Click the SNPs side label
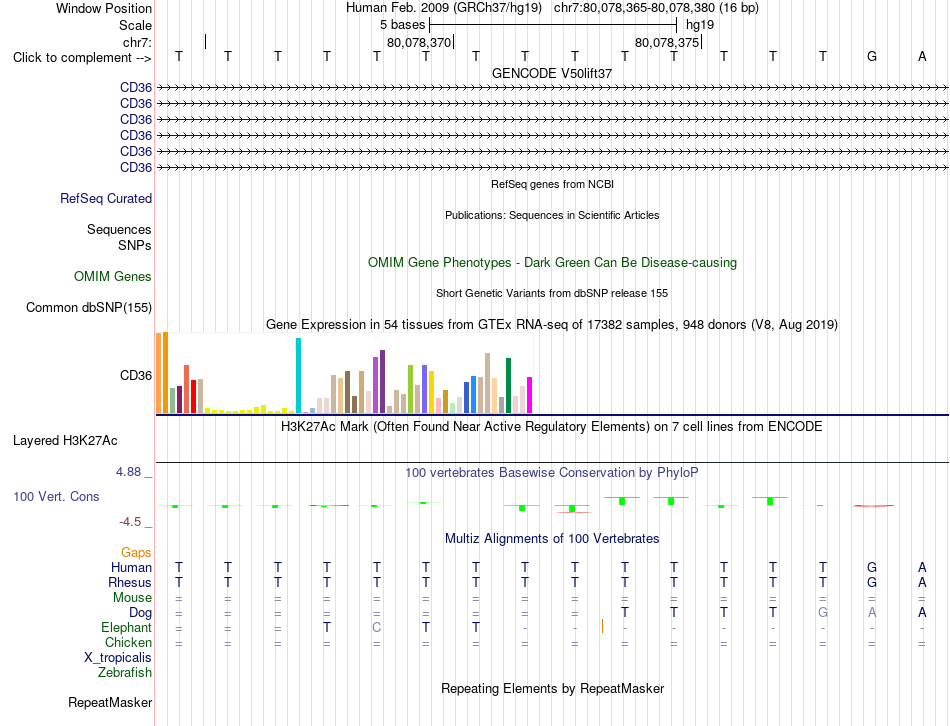Screen dimensions: 950x726 [x=135, y=245]
